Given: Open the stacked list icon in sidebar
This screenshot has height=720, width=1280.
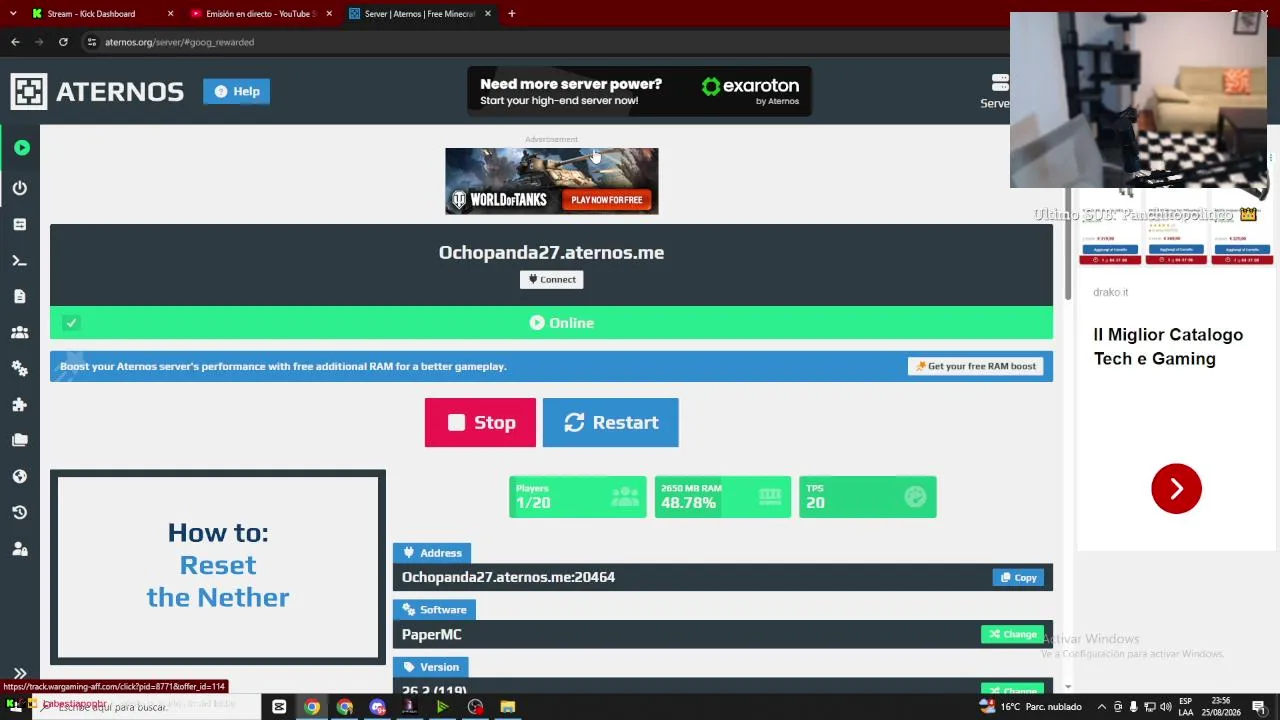Looking at the screenshot, I should coord(20,224).
